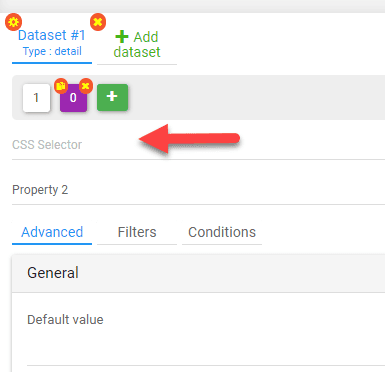Remove property 0 with its X badge
Image resolution: width=385 pixels, height=372 pixels.
tap(86, 86)
